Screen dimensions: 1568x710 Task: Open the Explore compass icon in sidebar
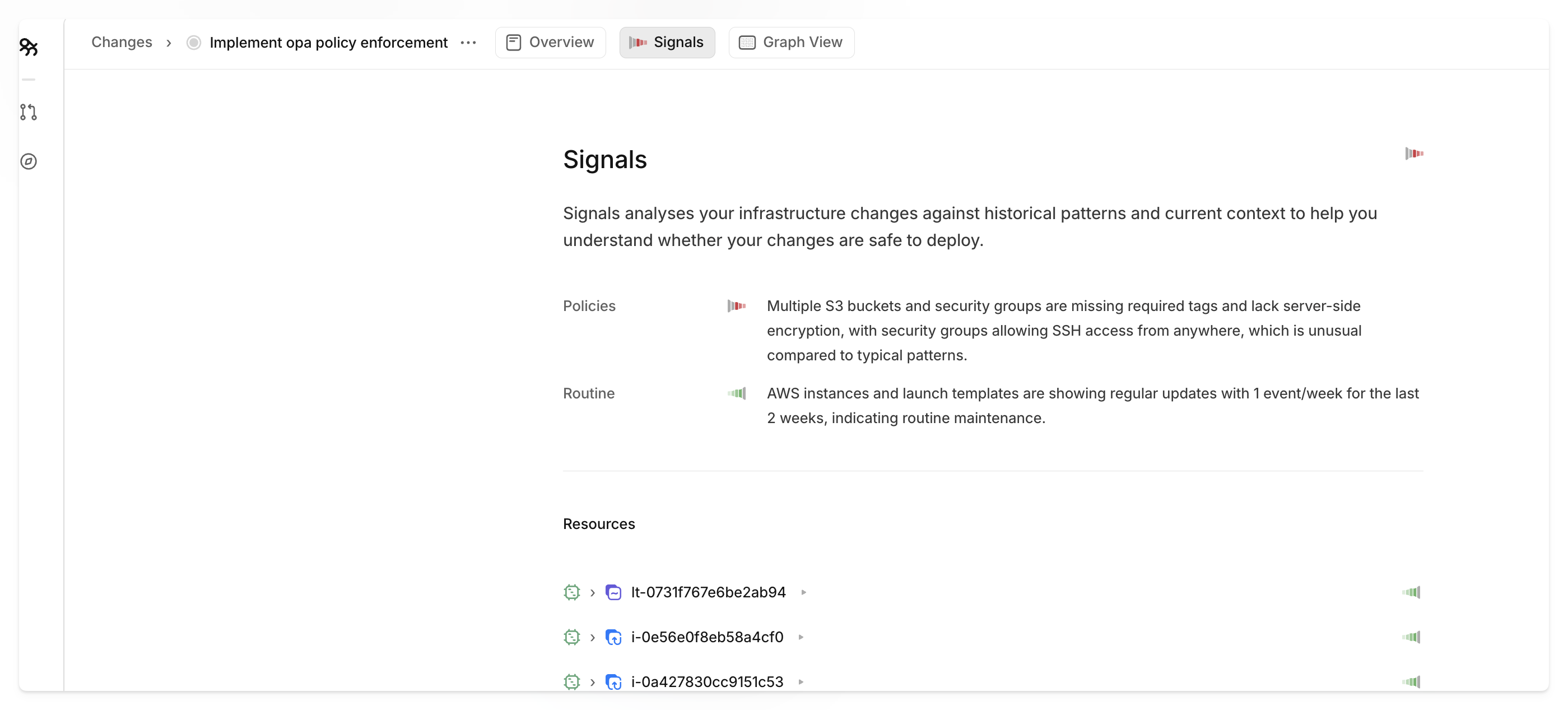coord(29,161)
